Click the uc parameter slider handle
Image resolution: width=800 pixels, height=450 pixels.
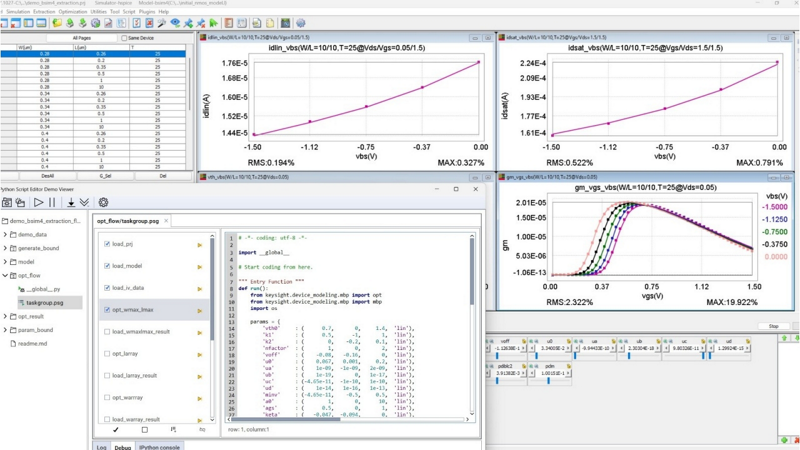click(703, 356)
